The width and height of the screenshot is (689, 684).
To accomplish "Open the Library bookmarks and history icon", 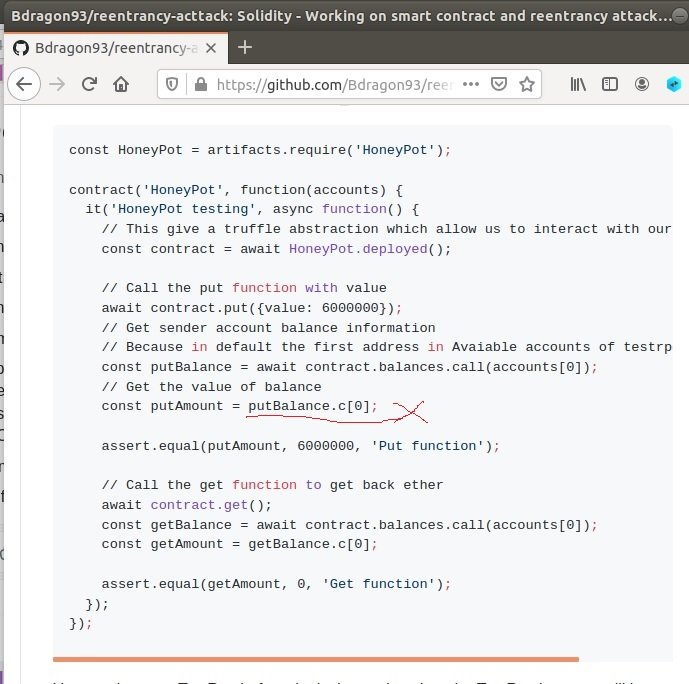I will (x=578, y=85).
